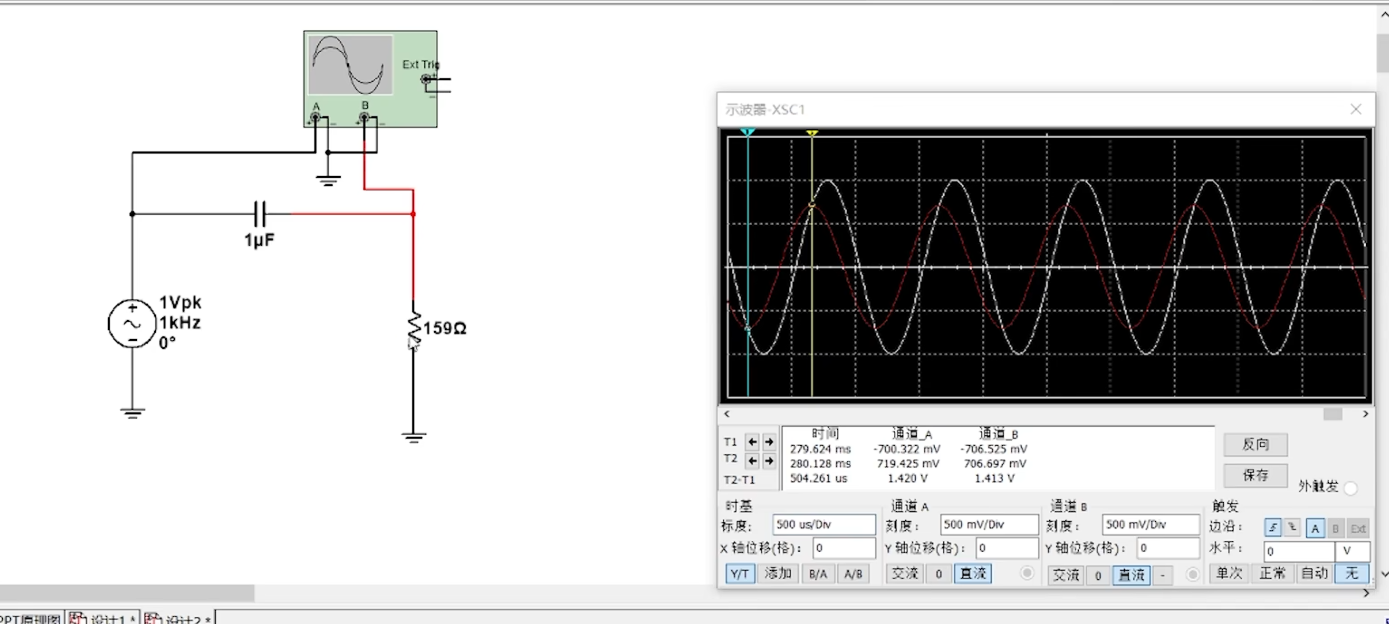Click the schematic horizontal scrollbar thumb

(x=127, y=594)
